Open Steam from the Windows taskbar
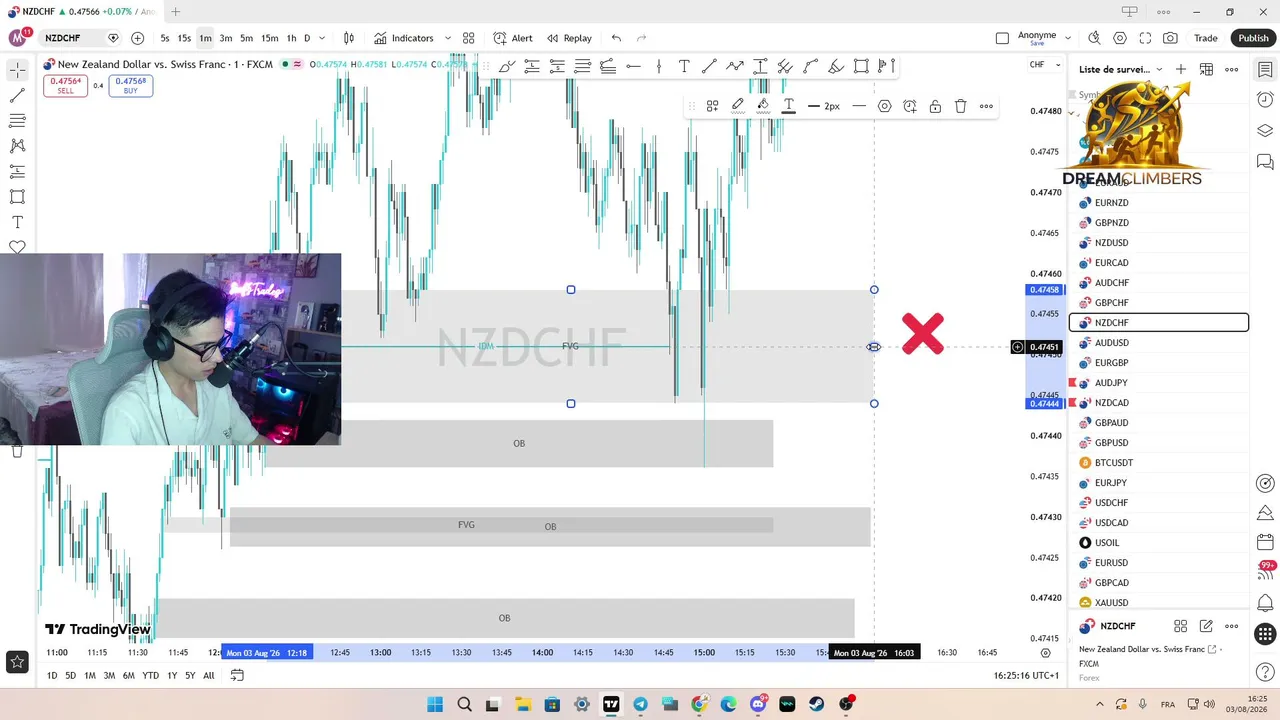 coord(816,704)
